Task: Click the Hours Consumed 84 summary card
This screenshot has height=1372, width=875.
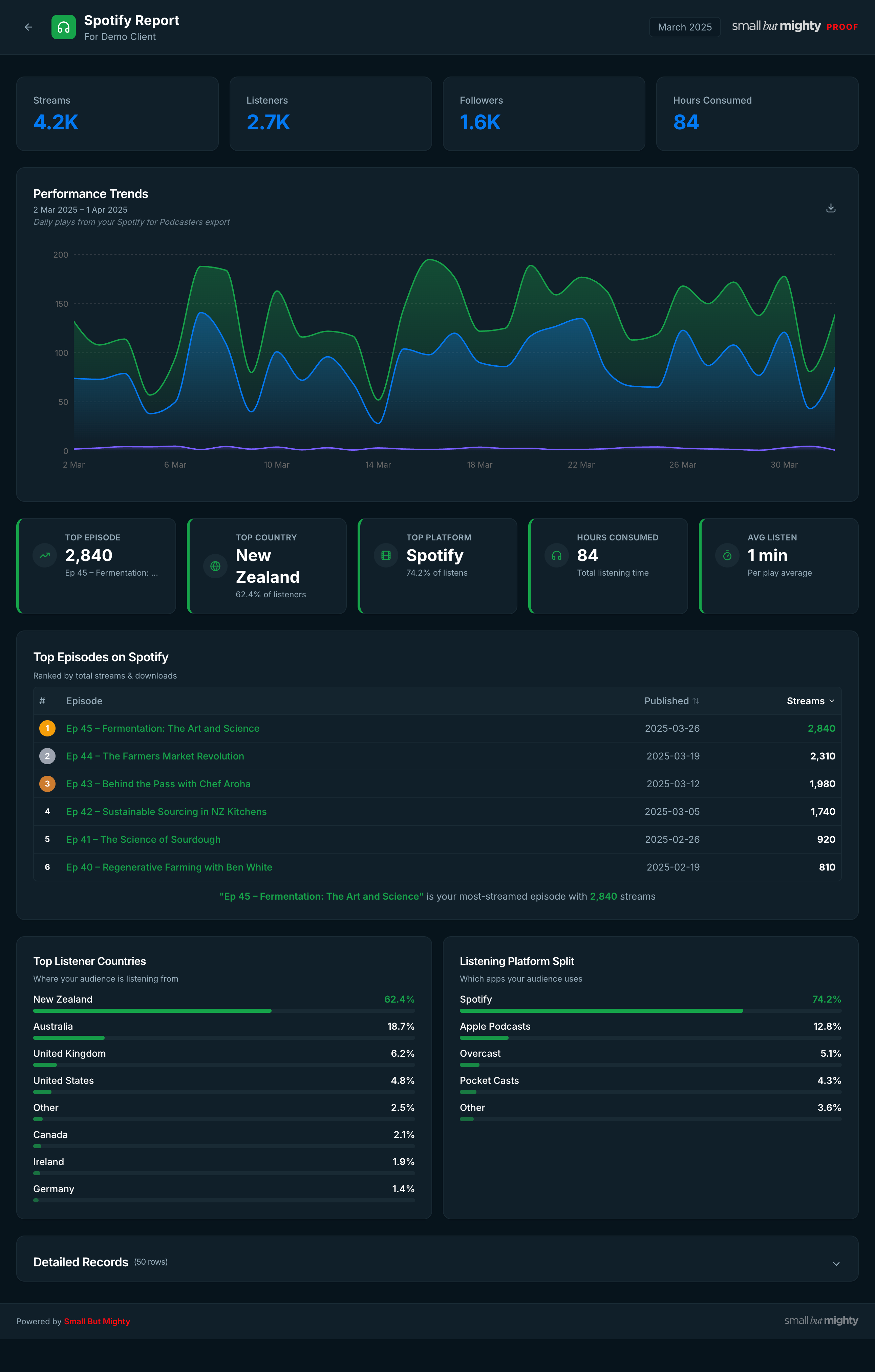Action: (757, 114)
